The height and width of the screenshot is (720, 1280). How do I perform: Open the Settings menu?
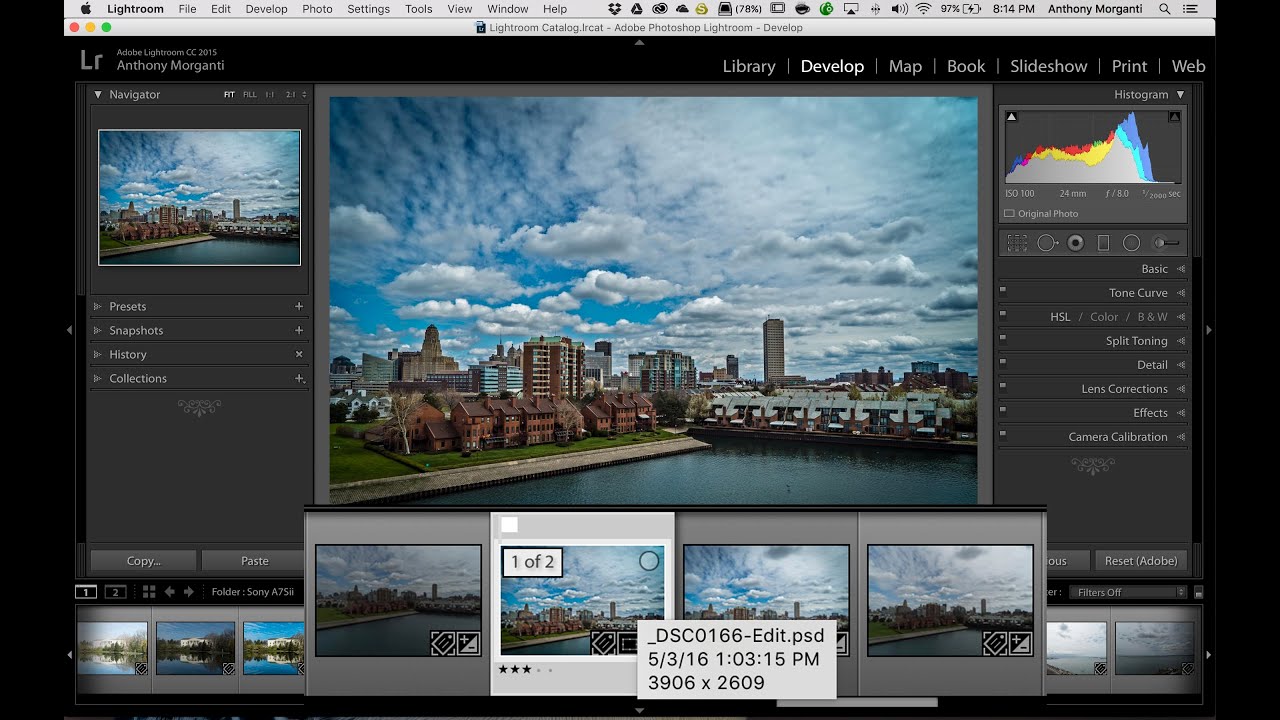(x=369, y=9)
